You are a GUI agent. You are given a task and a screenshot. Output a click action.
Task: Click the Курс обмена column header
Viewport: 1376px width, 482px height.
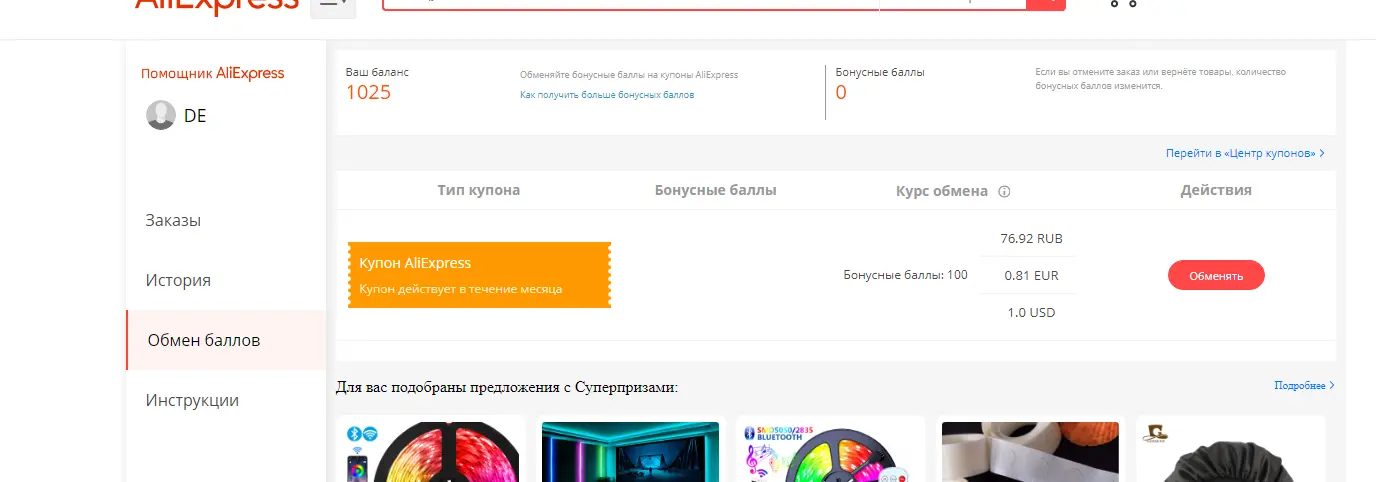point(942,191)
